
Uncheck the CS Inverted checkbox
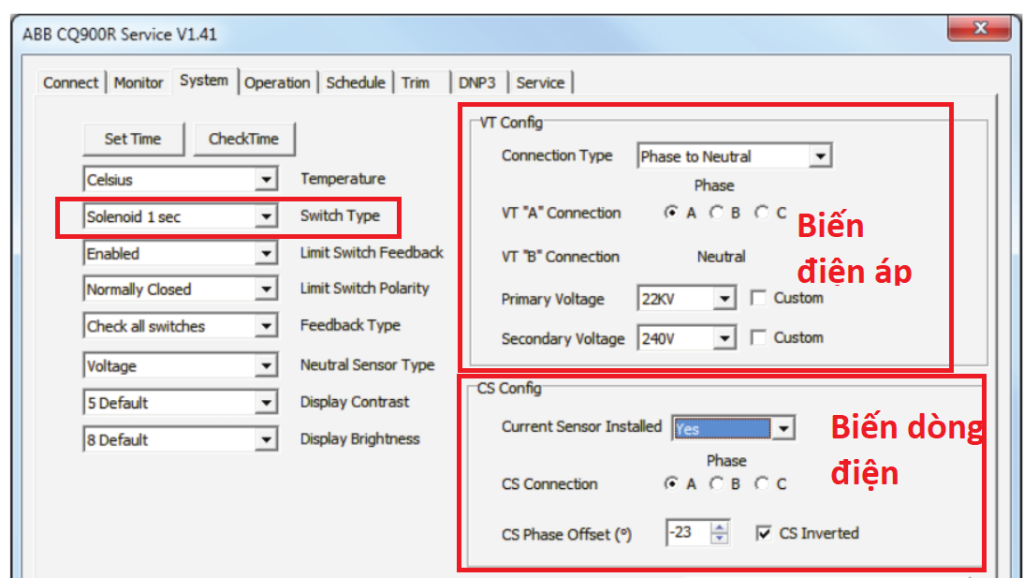764,534
